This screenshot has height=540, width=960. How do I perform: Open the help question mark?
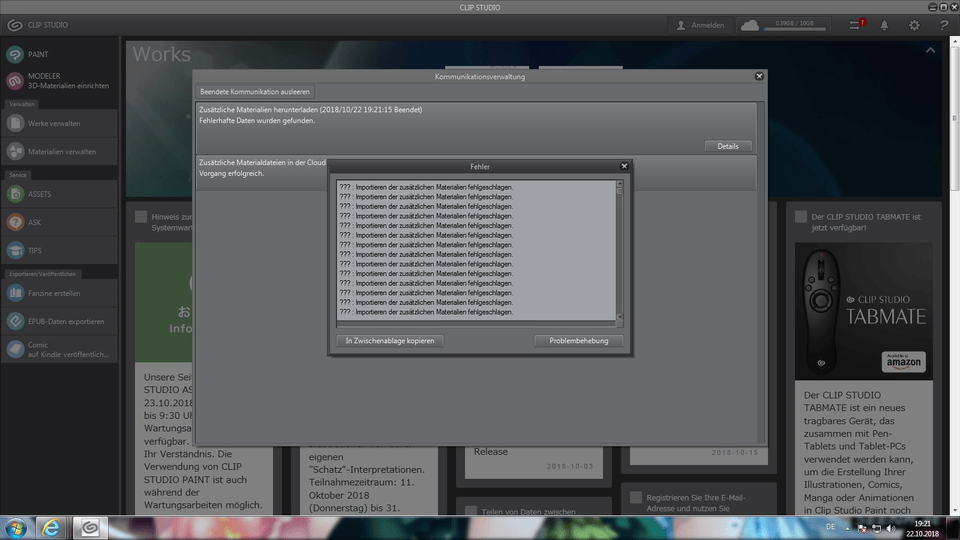tap(943, 25)
